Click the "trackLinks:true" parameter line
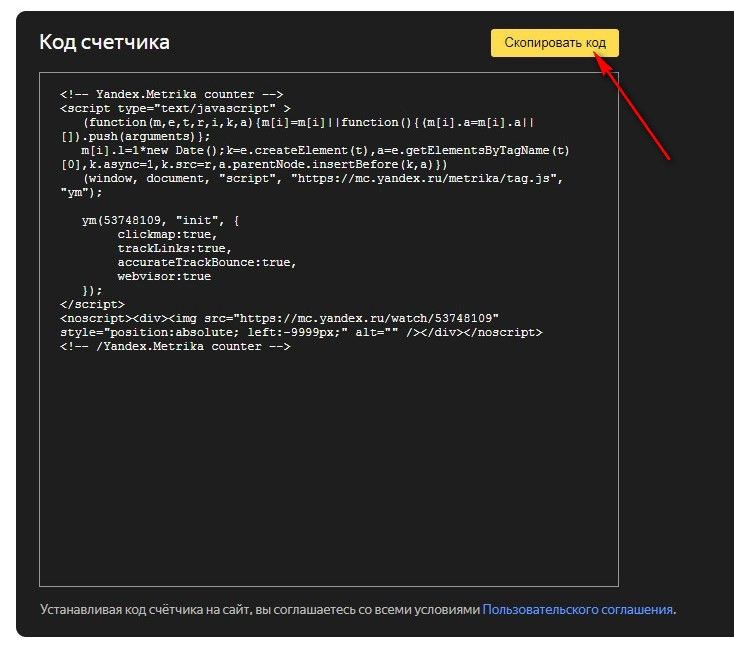This screenshot has width=734, height=655. 174,248
